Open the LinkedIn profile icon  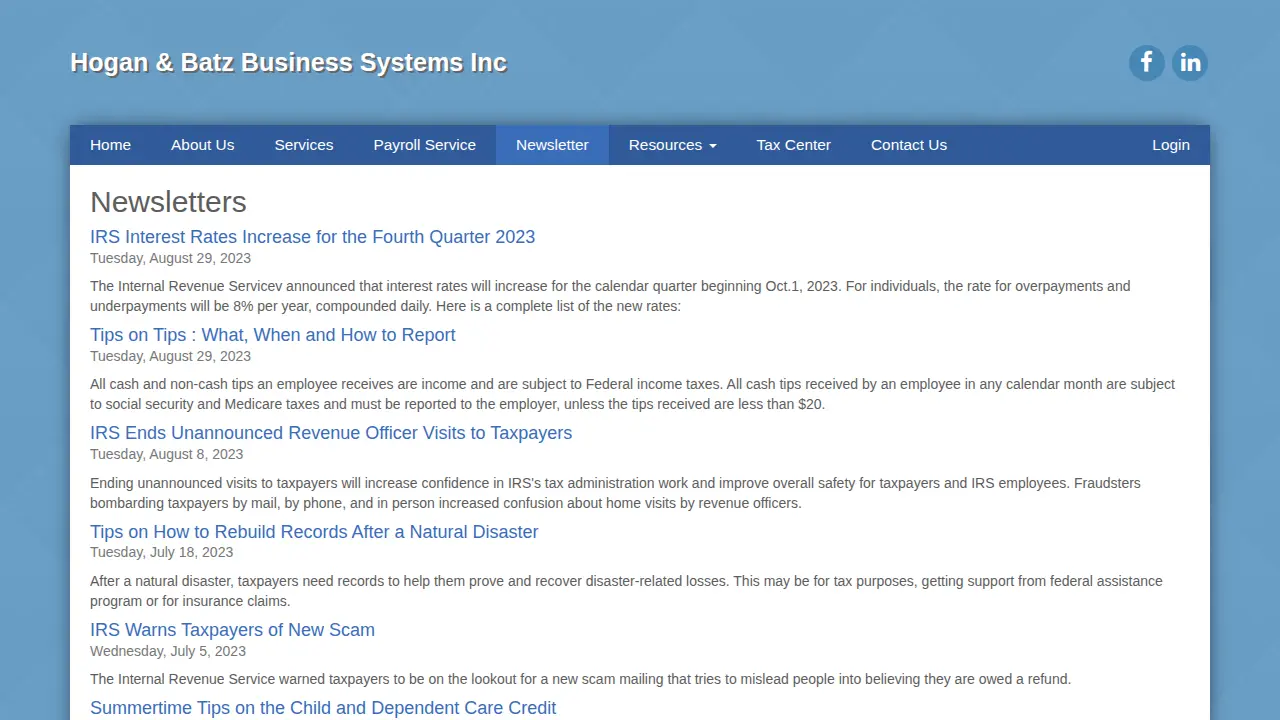coord(1190,63)
